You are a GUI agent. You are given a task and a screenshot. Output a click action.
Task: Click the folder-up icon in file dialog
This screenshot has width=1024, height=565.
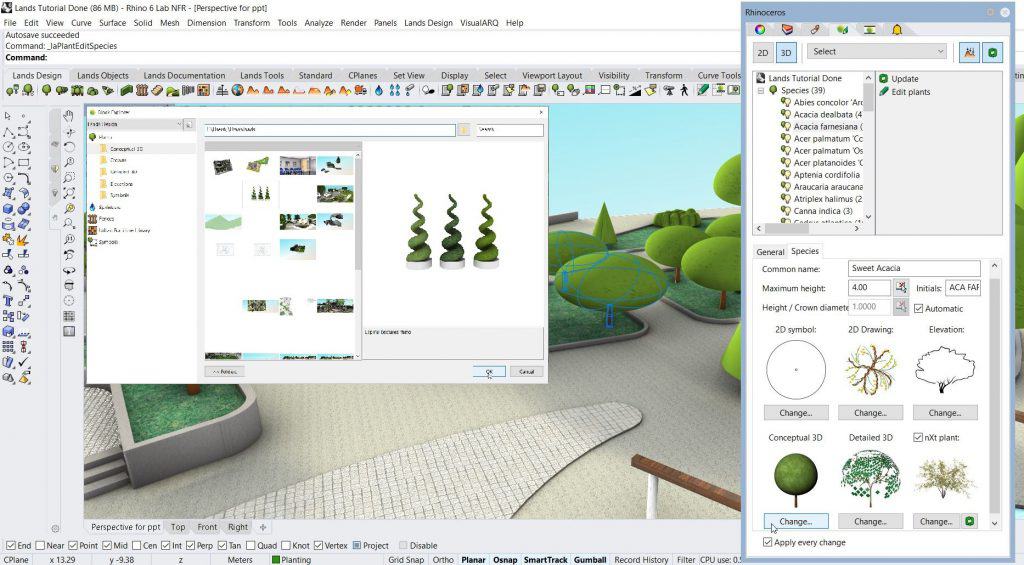(464, 129)
